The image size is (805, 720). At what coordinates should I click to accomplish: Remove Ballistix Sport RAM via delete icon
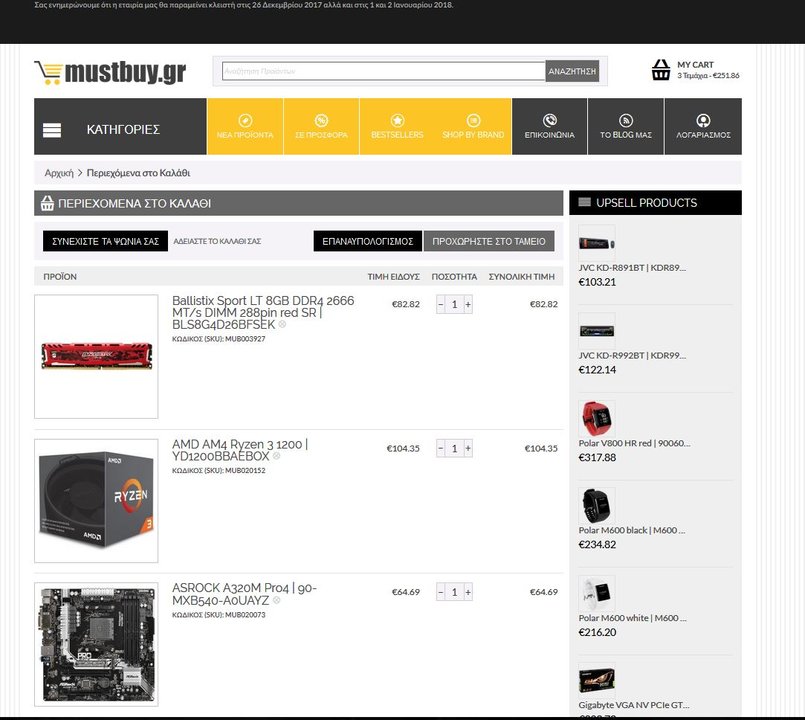(282, 325)
